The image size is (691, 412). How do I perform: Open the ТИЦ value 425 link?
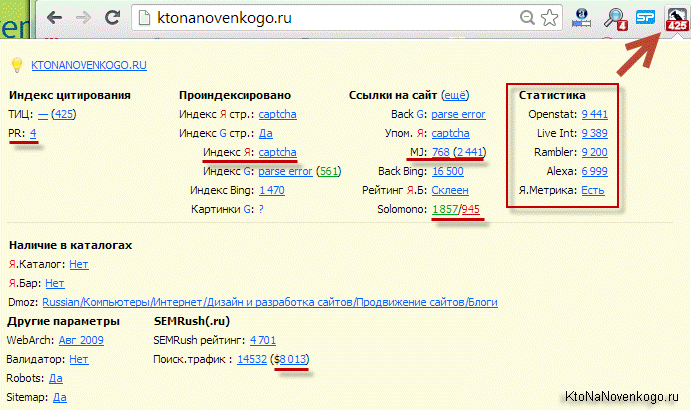pyautogui.click(x=64, y=115)
